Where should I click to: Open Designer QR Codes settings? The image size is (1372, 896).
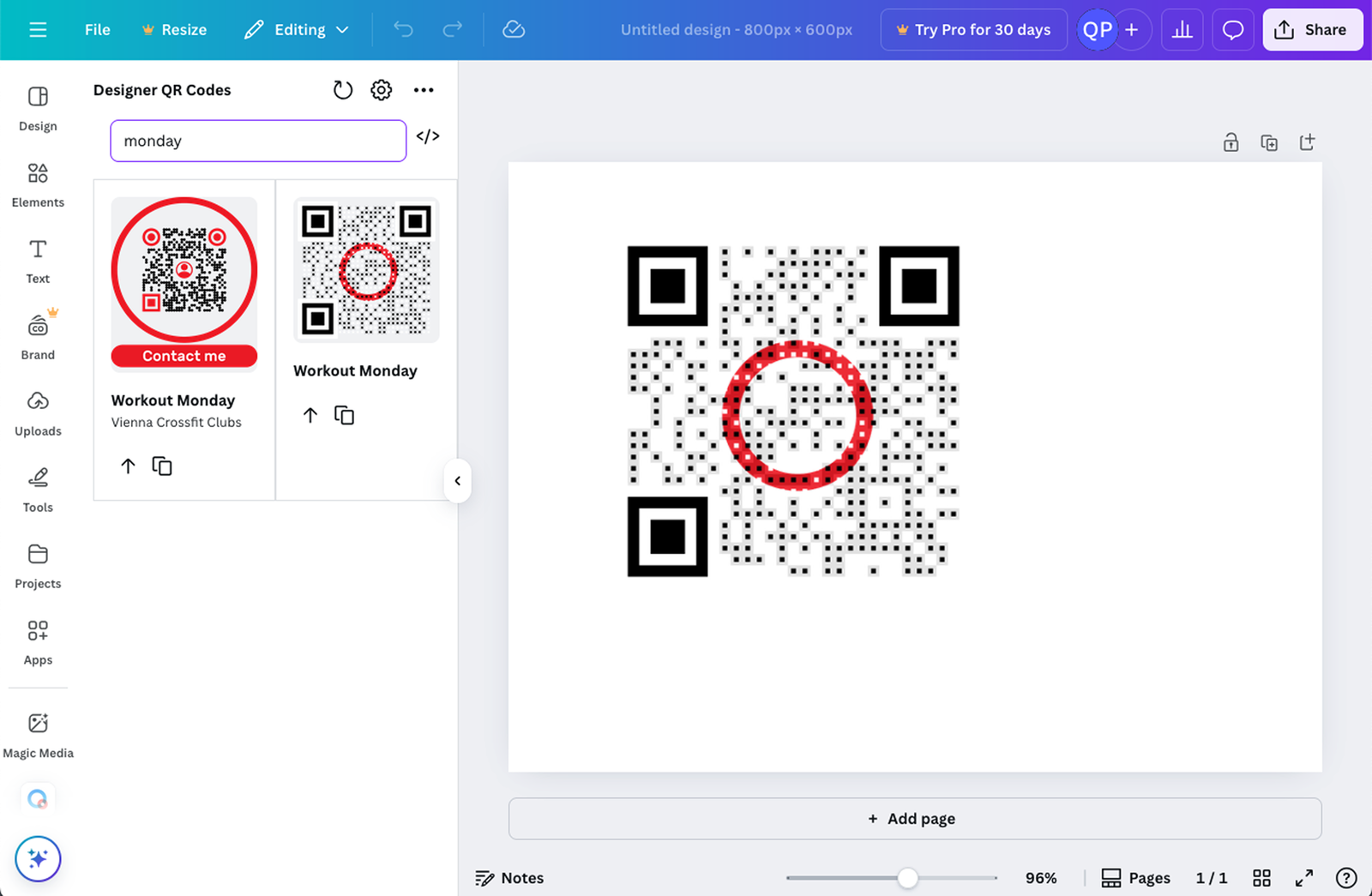click(382, 89)
